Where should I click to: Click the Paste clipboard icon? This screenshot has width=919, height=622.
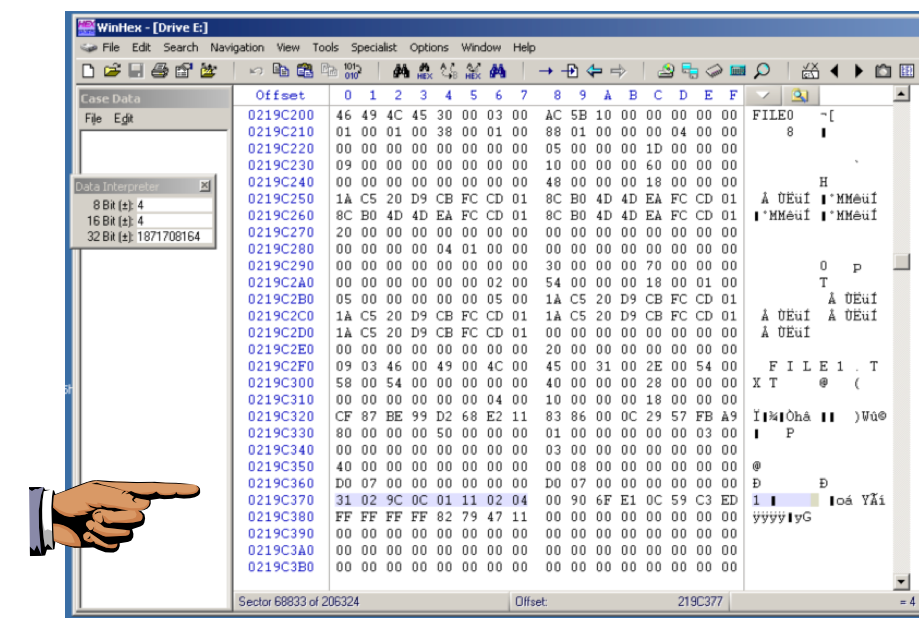tap(305, 70)
